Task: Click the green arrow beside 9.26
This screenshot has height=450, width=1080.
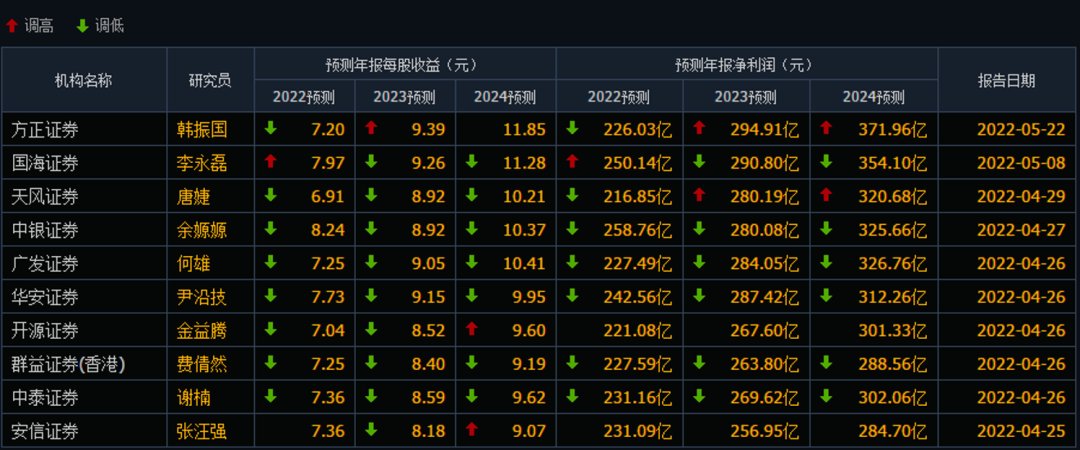Action: coord(371,162)
